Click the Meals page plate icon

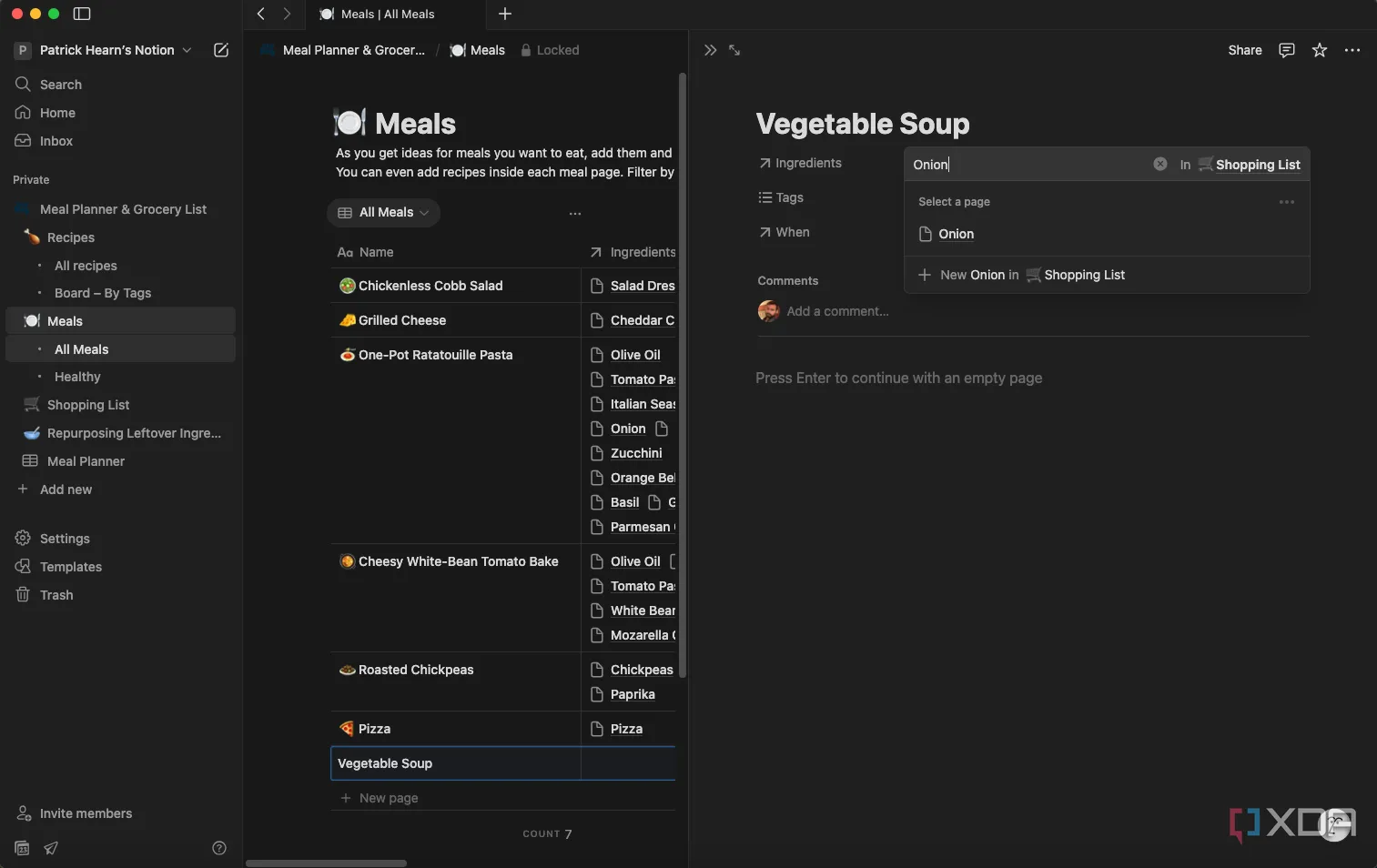[349, 122]
